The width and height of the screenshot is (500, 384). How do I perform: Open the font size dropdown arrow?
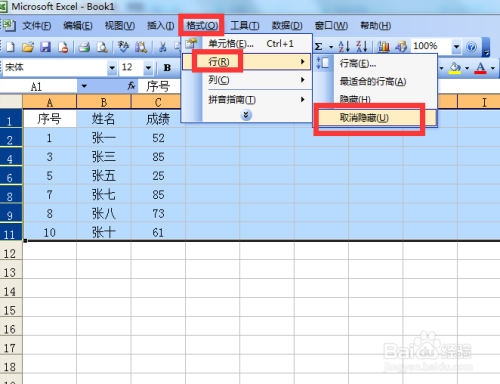tap(148, 68)
